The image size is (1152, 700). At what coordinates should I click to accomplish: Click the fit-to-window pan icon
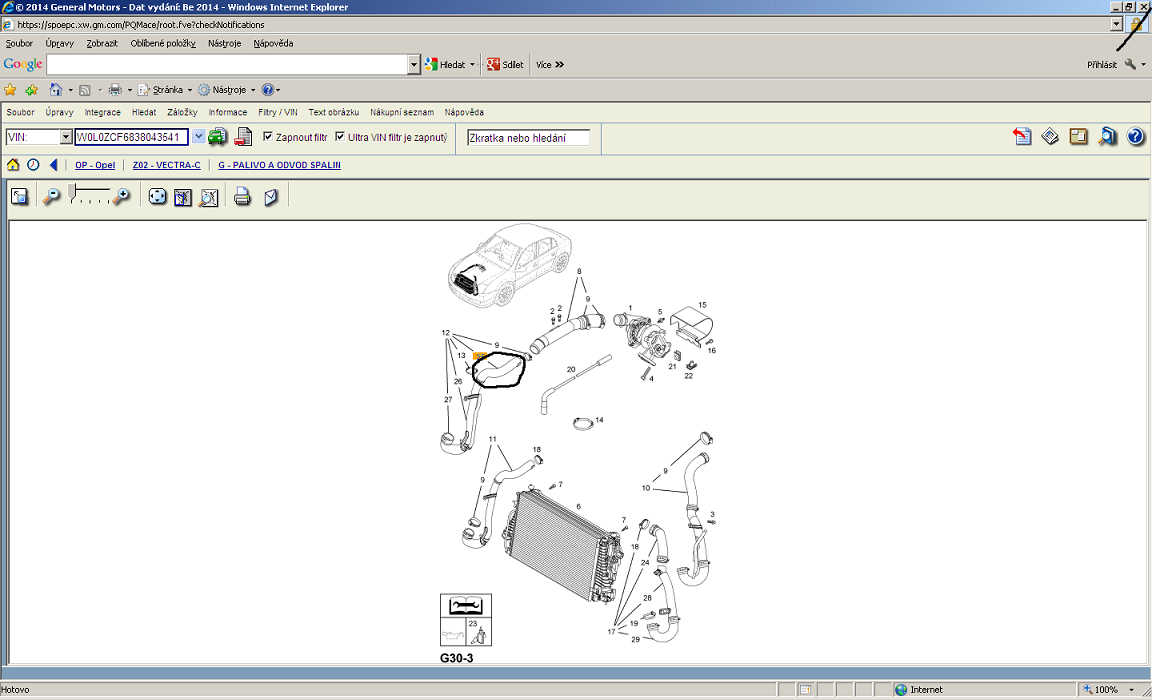click(x=157, y=197)
